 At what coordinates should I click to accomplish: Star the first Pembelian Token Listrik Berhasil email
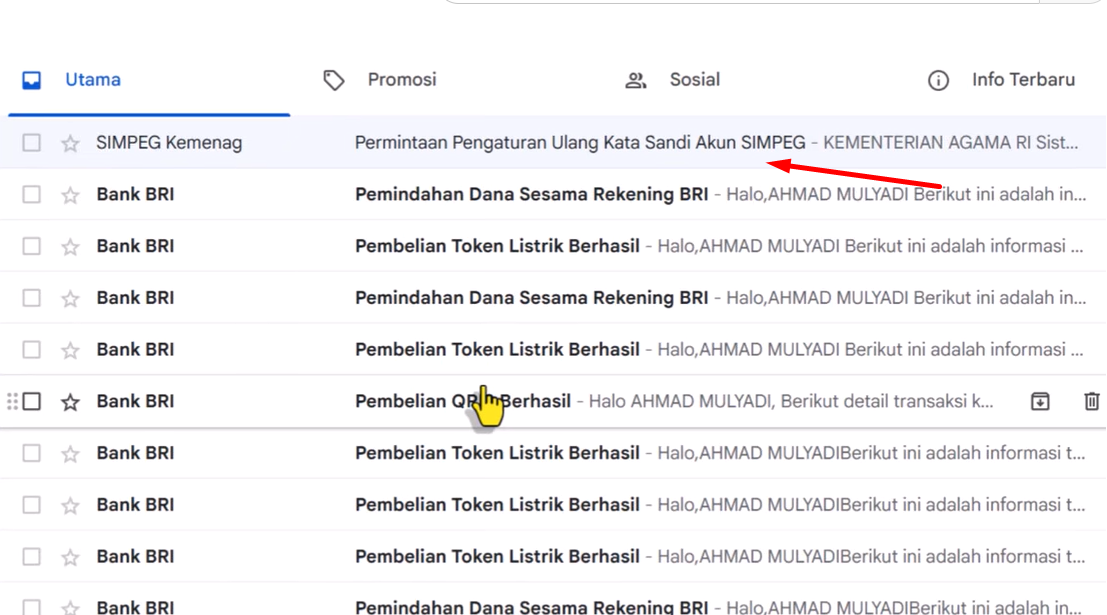[x=70, y=246]
